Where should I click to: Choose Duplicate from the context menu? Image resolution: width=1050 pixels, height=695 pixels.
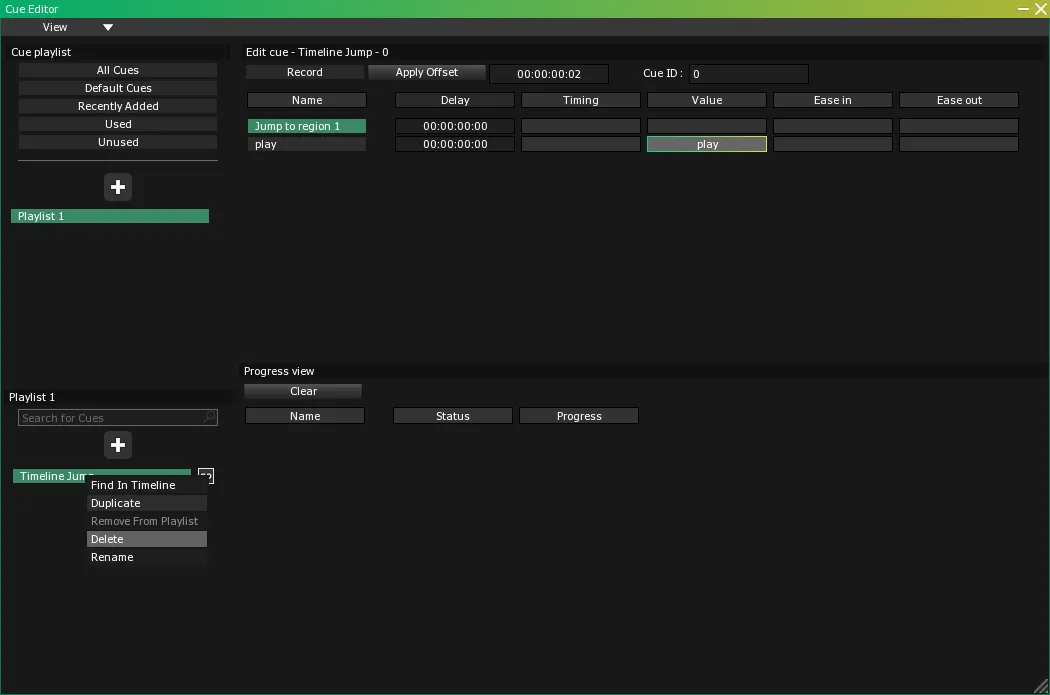[x=147, y=503]
